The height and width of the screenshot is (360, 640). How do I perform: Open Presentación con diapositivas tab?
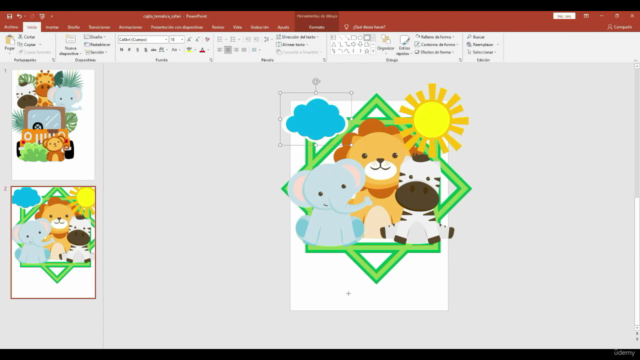[177, 27]
